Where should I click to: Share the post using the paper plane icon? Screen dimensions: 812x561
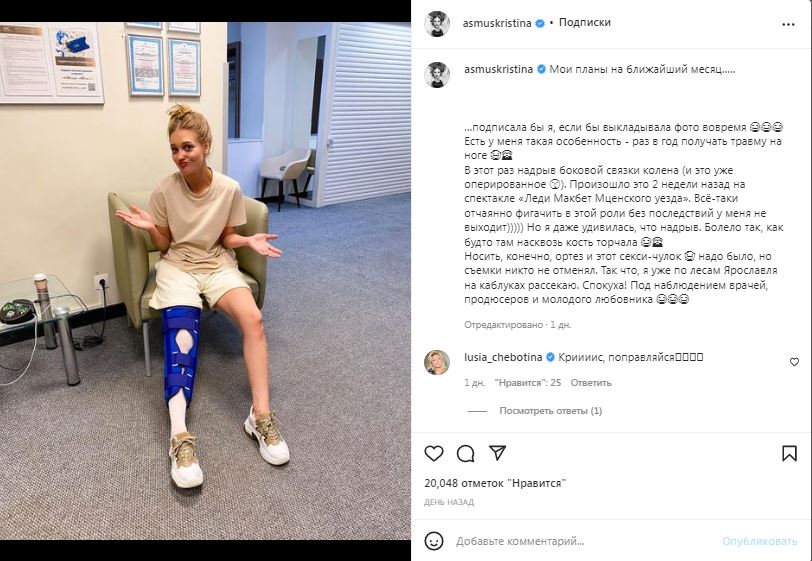tap(497, 453)
